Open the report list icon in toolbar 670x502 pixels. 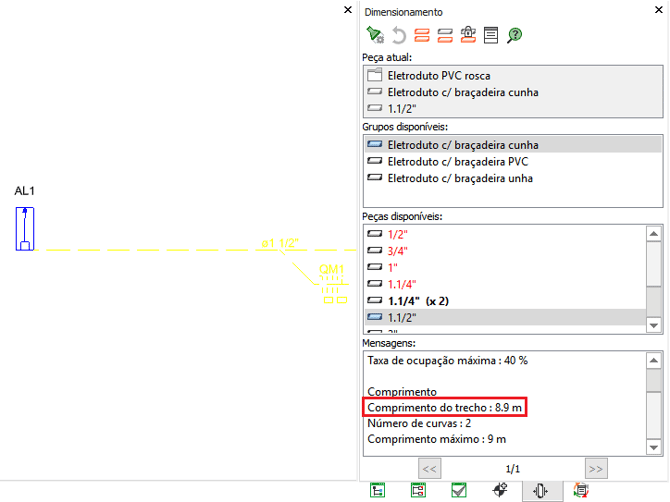pos(491,35)
